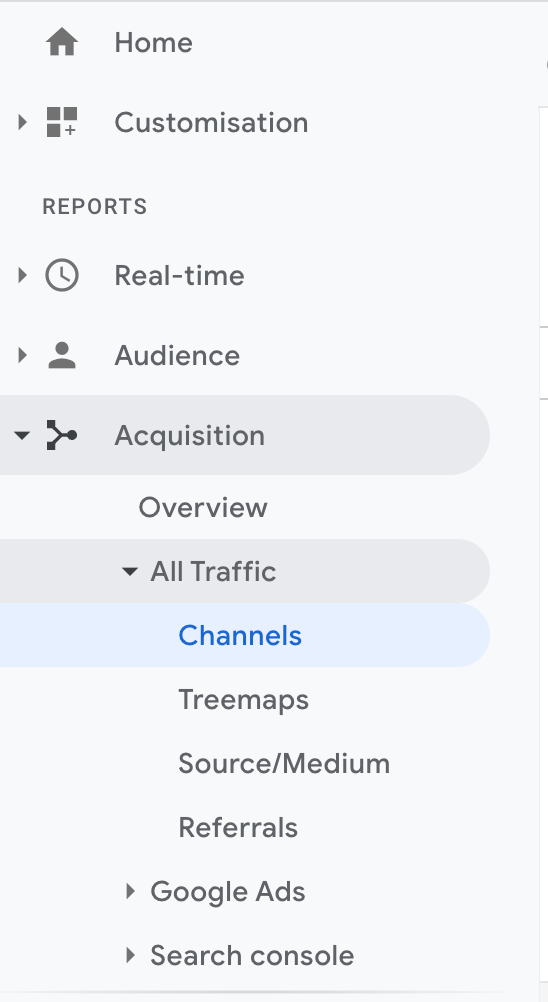Select the All Traffic label
The image size is (548, 1002).
click(213, 571)
